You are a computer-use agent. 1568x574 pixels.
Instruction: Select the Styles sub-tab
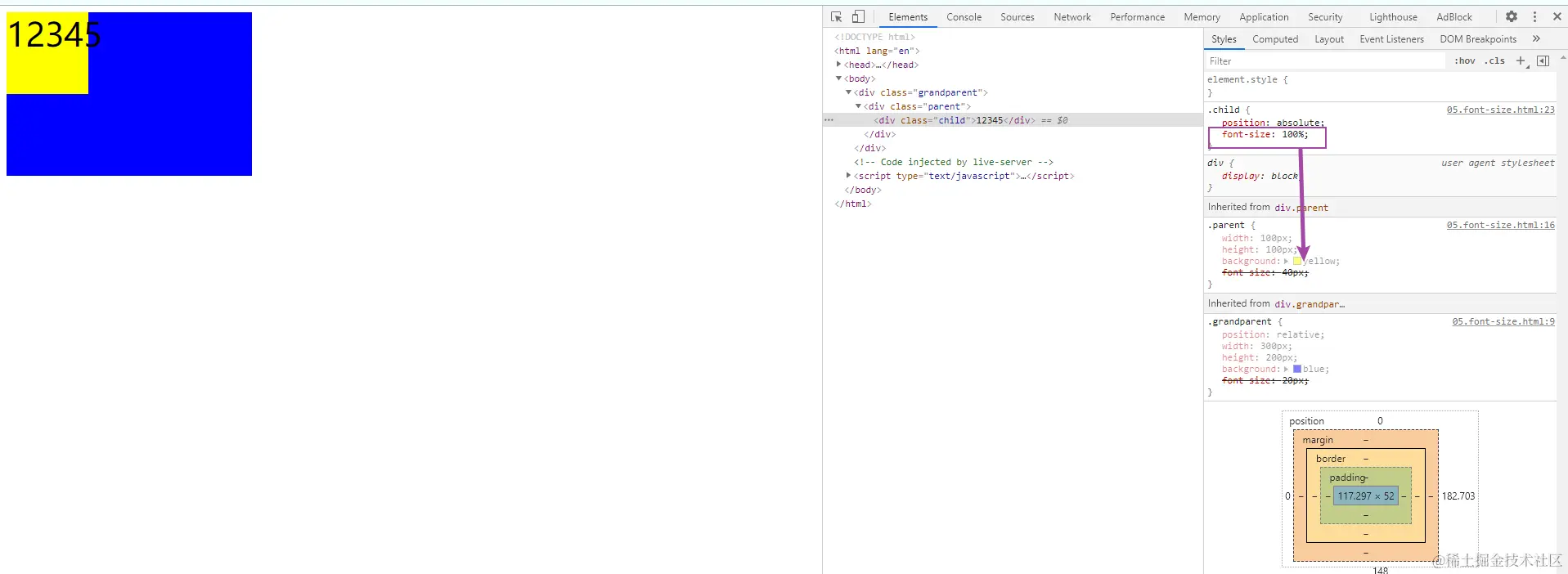1224,39
